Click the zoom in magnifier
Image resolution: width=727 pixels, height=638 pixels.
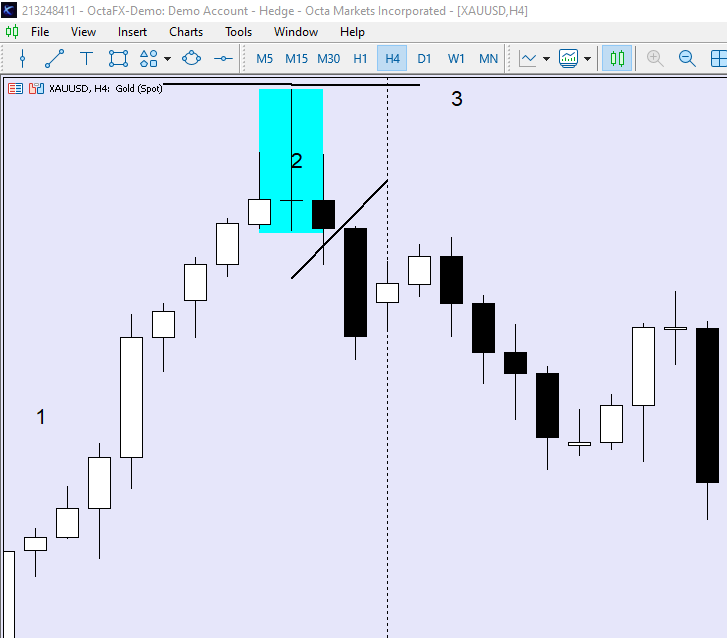click(x=655, y=58)
